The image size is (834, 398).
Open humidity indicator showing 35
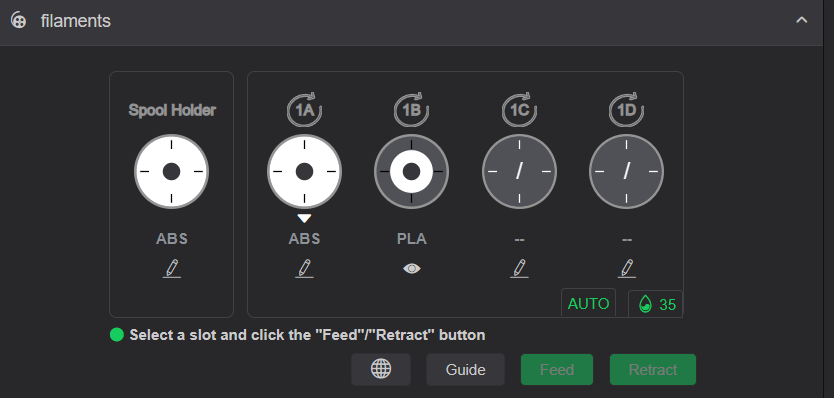[655, 304]
